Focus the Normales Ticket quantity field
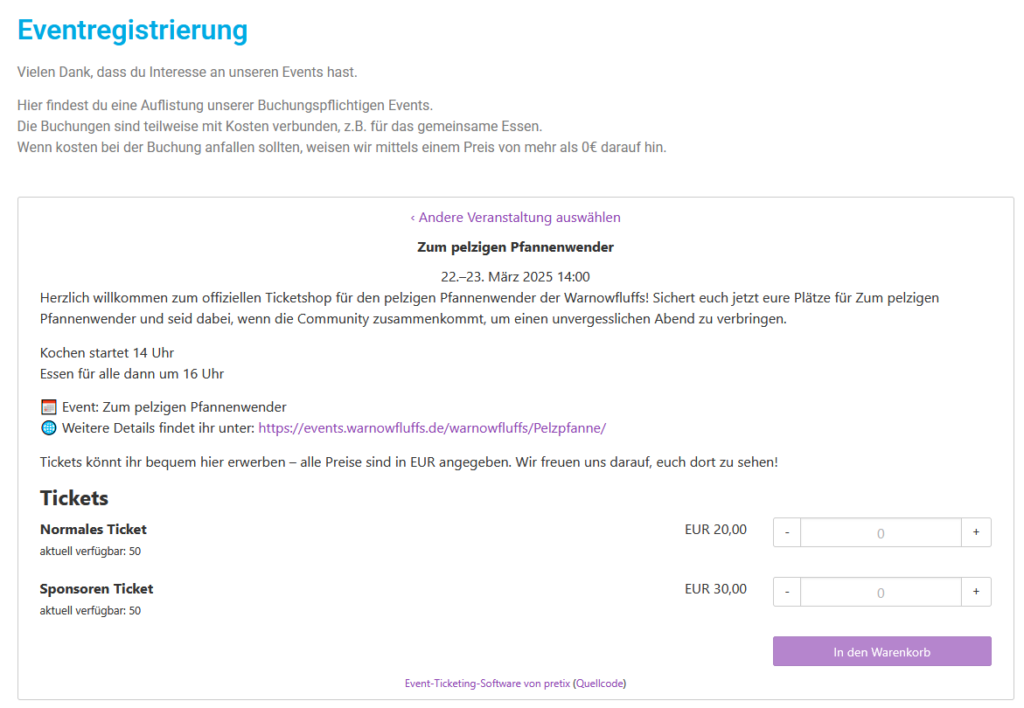 (881, 532)
